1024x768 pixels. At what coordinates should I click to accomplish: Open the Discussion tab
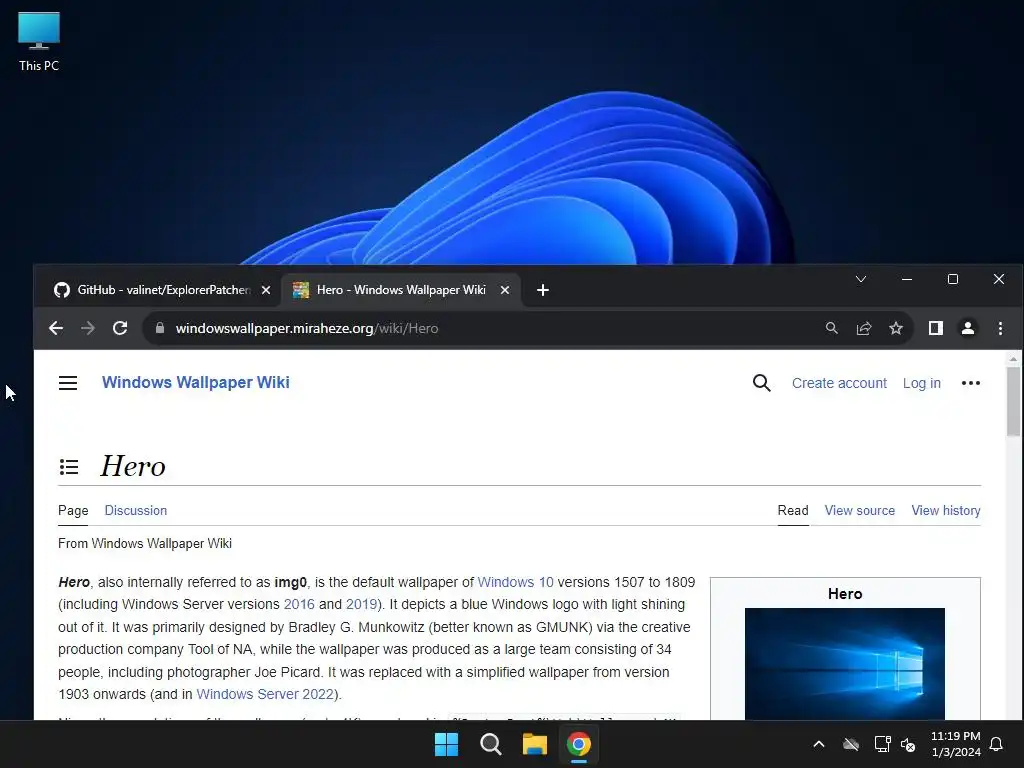pyautogui.click(x=136, y=511)
